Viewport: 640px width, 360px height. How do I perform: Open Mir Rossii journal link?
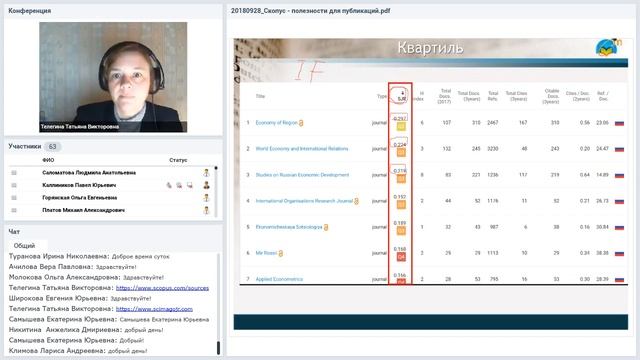[266, 253]
